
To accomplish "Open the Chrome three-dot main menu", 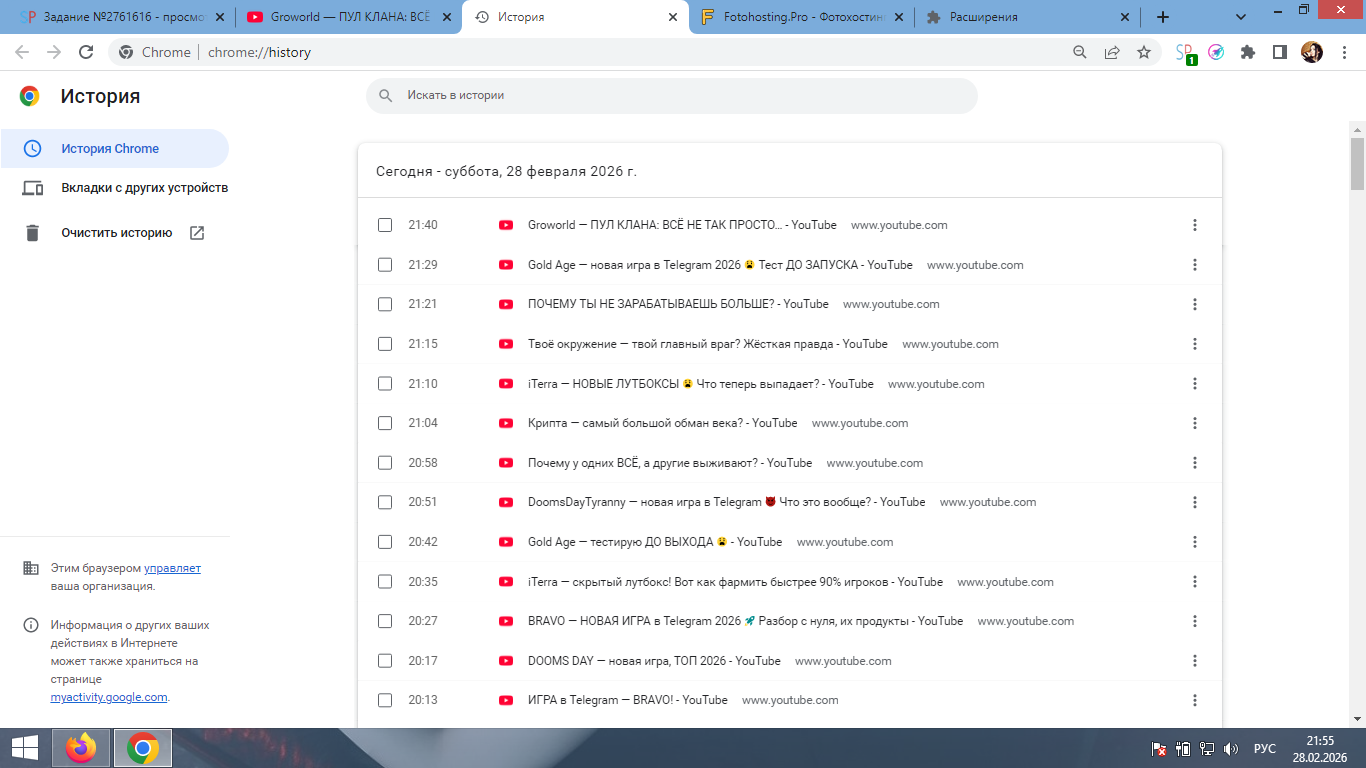I will coord(1344,52).
